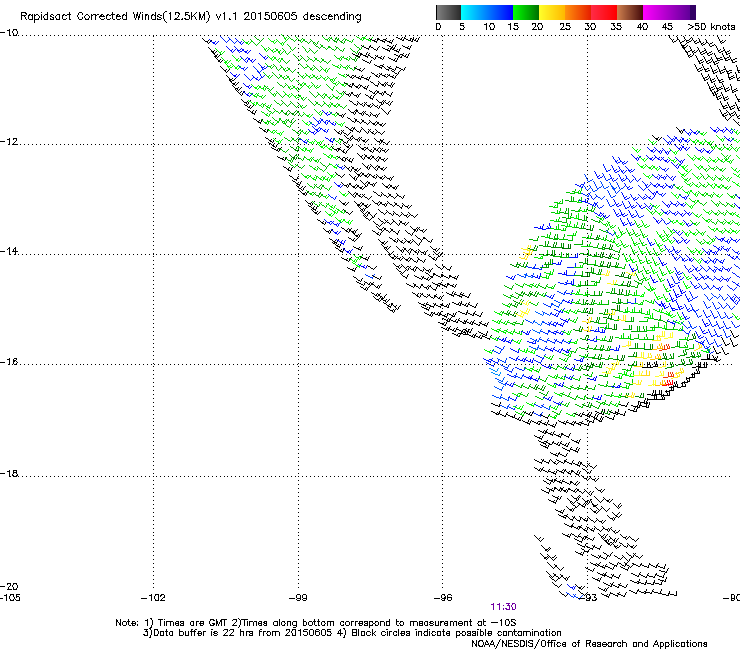Click the -10 latitude axis label
The width and height of the screenshot is (740, 650).
(x=9, y=33)
